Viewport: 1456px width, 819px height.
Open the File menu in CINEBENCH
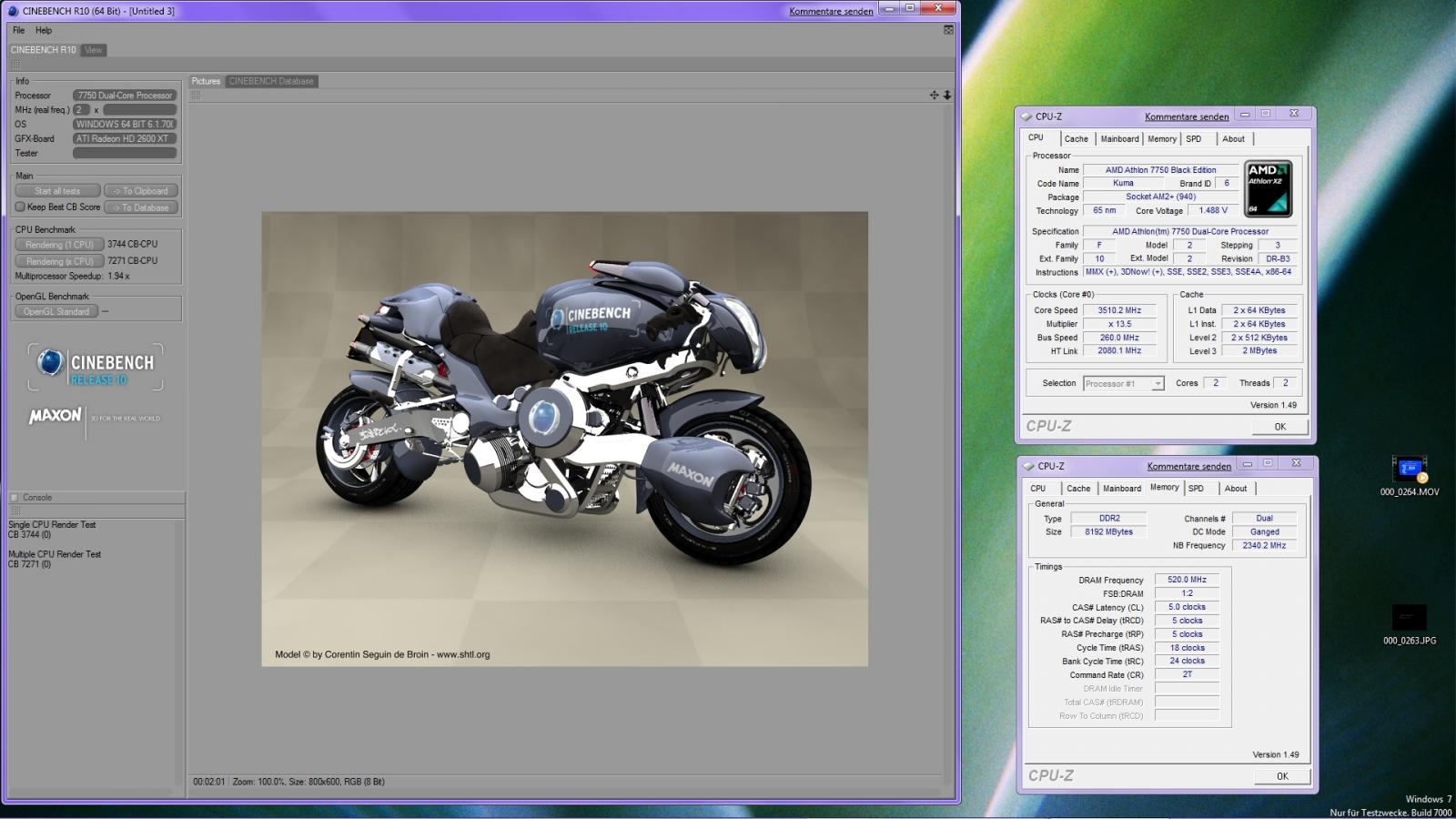[18, 30]
